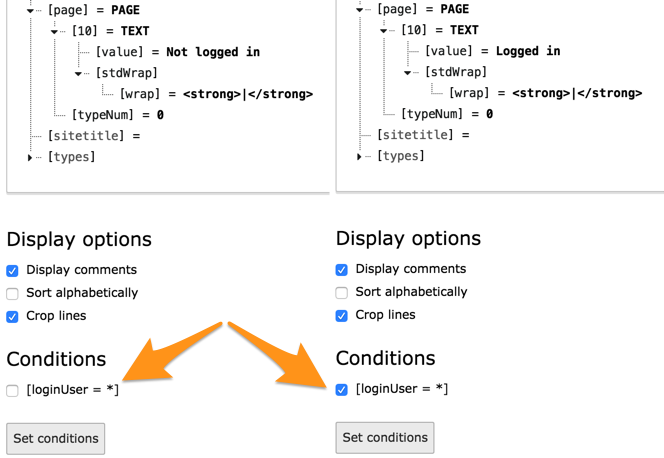Enable Sort alphabetically in right panel
Viewport: 664px width, 458px height.
click(x=342, y=293)
